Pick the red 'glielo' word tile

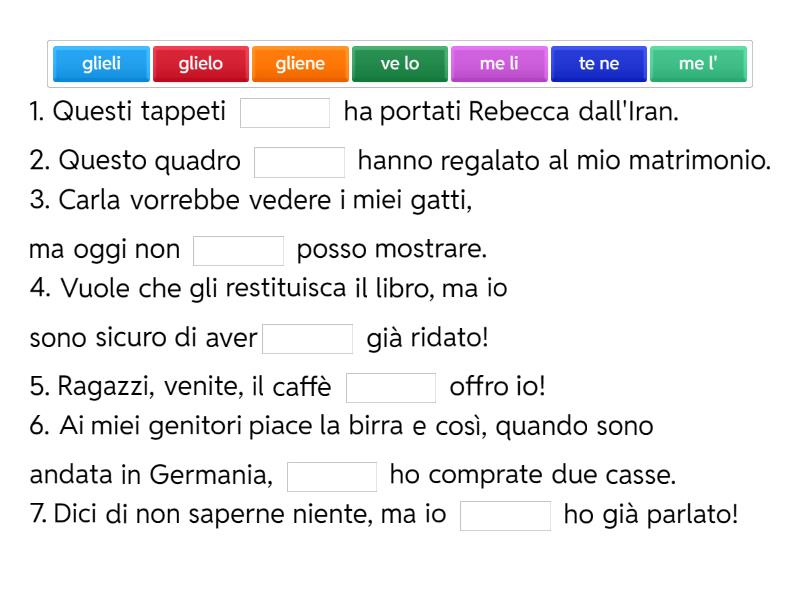tap(201, 64)
